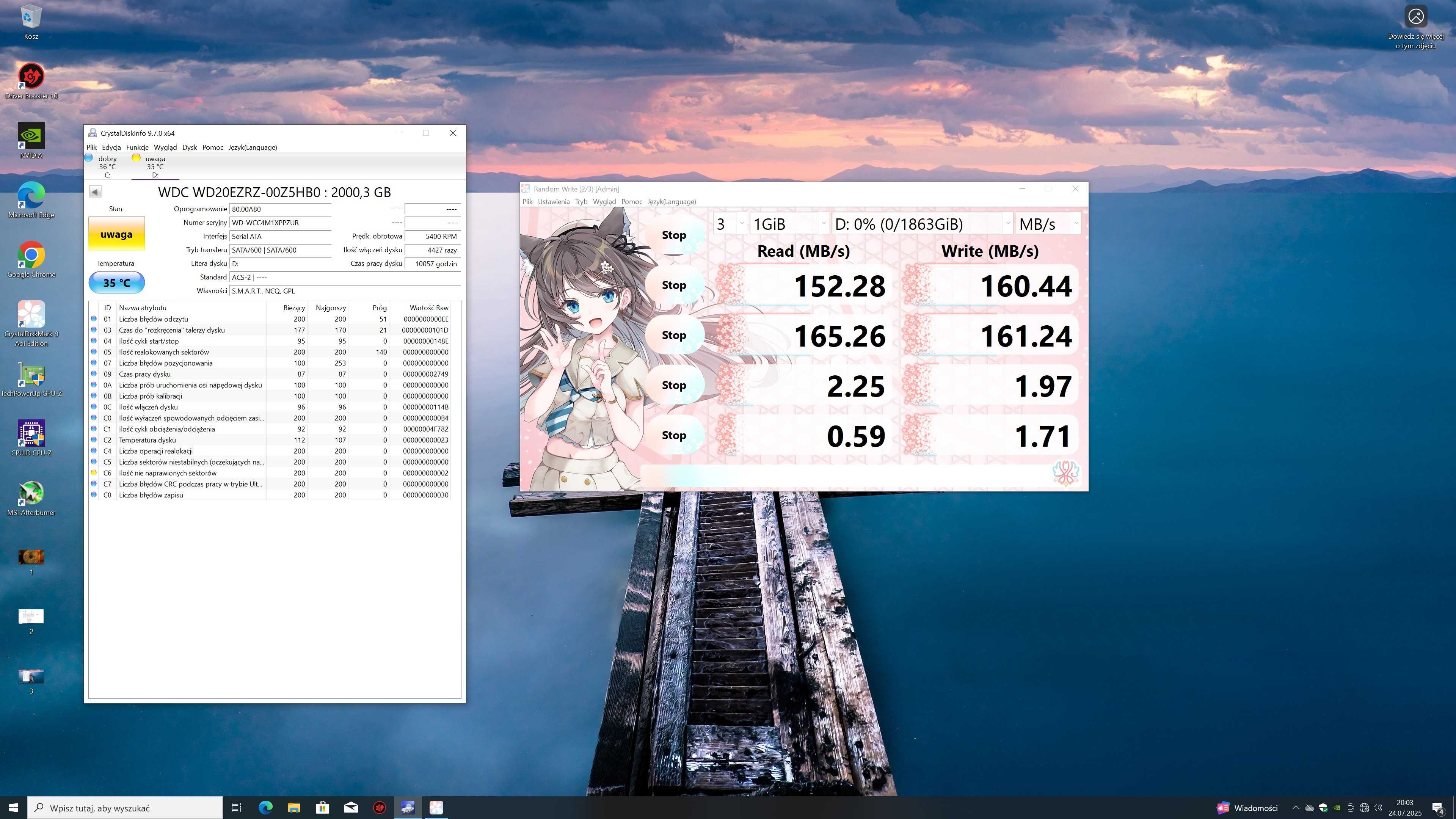Image resolution: width=1456 pixels, height=819 pixels.
Task: Open Tryb menu in CrystalDiskMark
Action: [581, 201]
